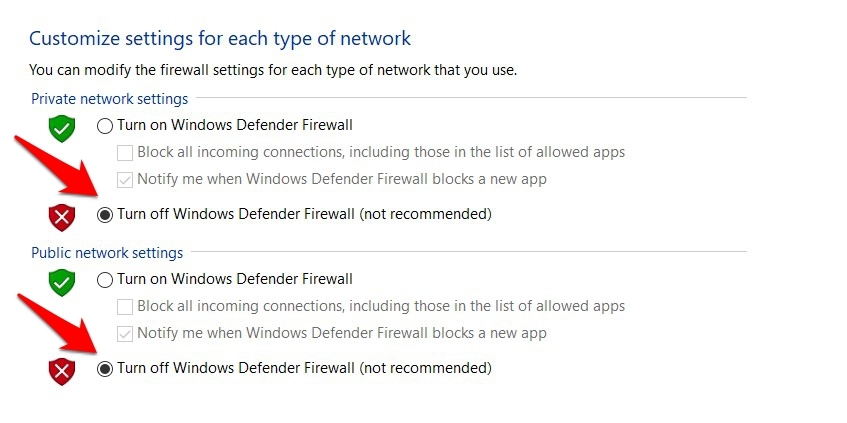This screenshot has height=423, width=847.
Task: Check 'Block all incoming connections' checkbox for Private network
Action: [125, 153]
